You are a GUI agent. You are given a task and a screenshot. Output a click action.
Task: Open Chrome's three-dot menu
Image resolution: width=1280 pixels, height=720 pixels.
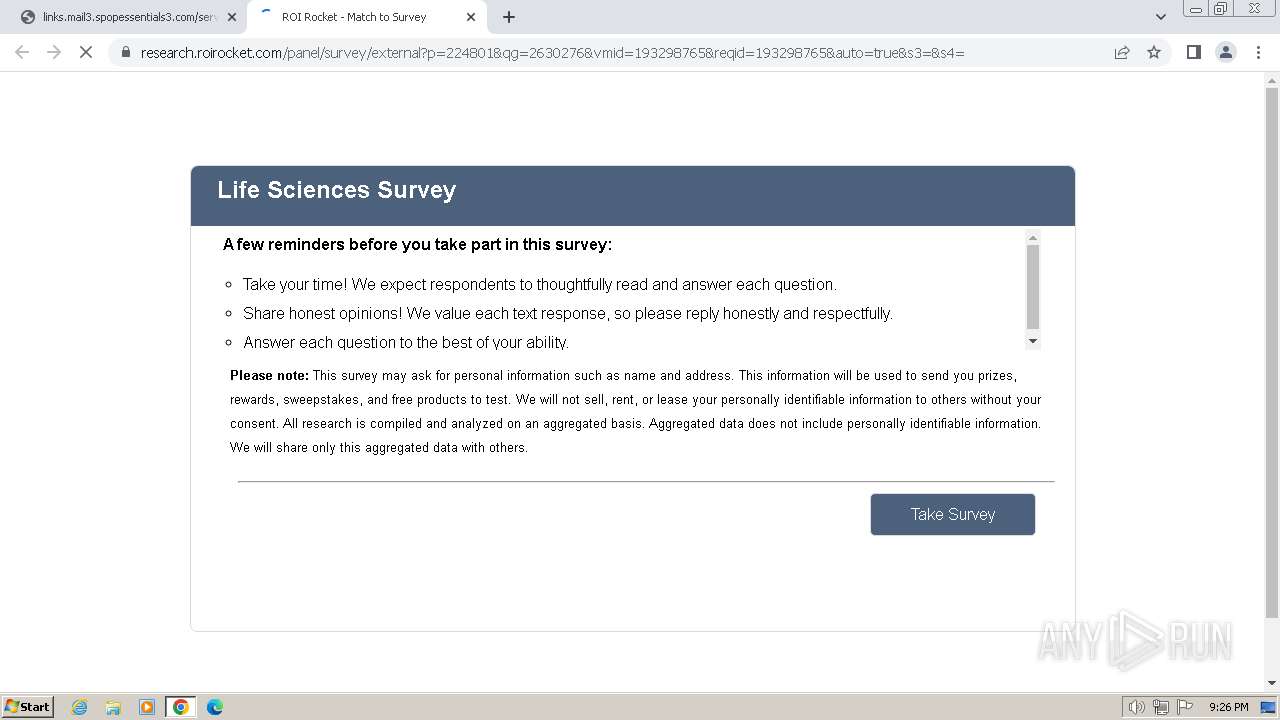point(1258,52)
